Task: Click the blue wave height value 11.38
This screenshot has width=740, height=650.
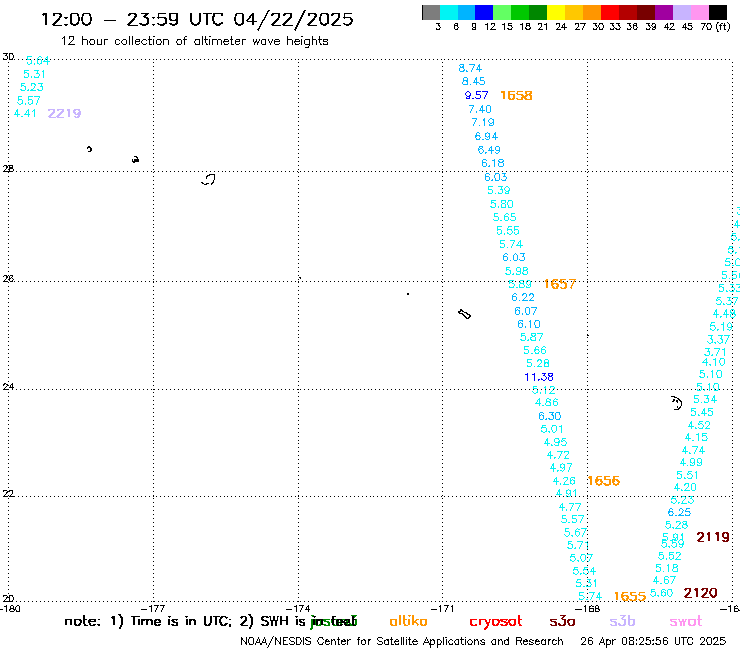Action: point(539,377)
